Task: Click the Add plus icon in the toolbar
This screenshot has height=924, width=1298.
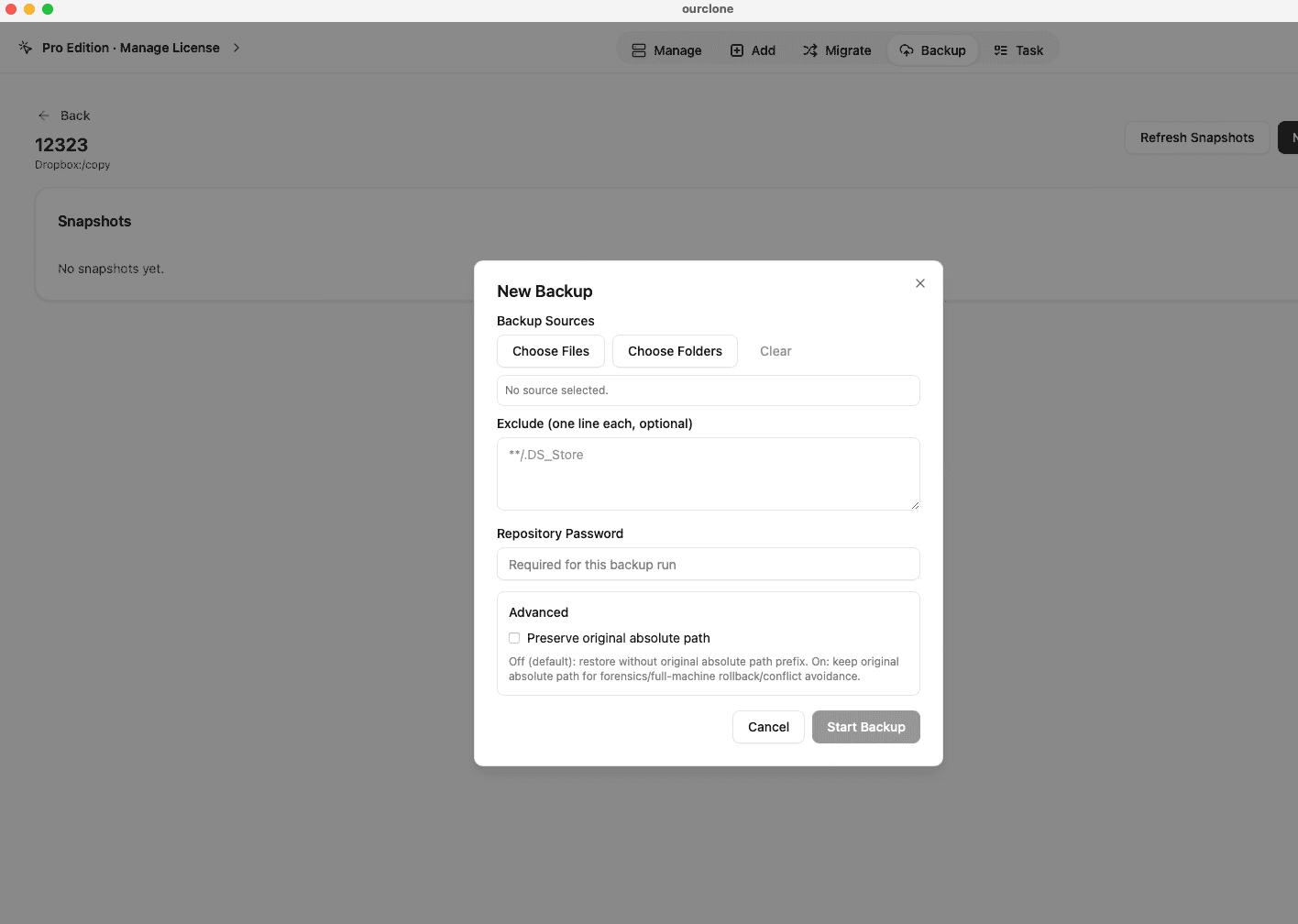Action: (734, 50)
